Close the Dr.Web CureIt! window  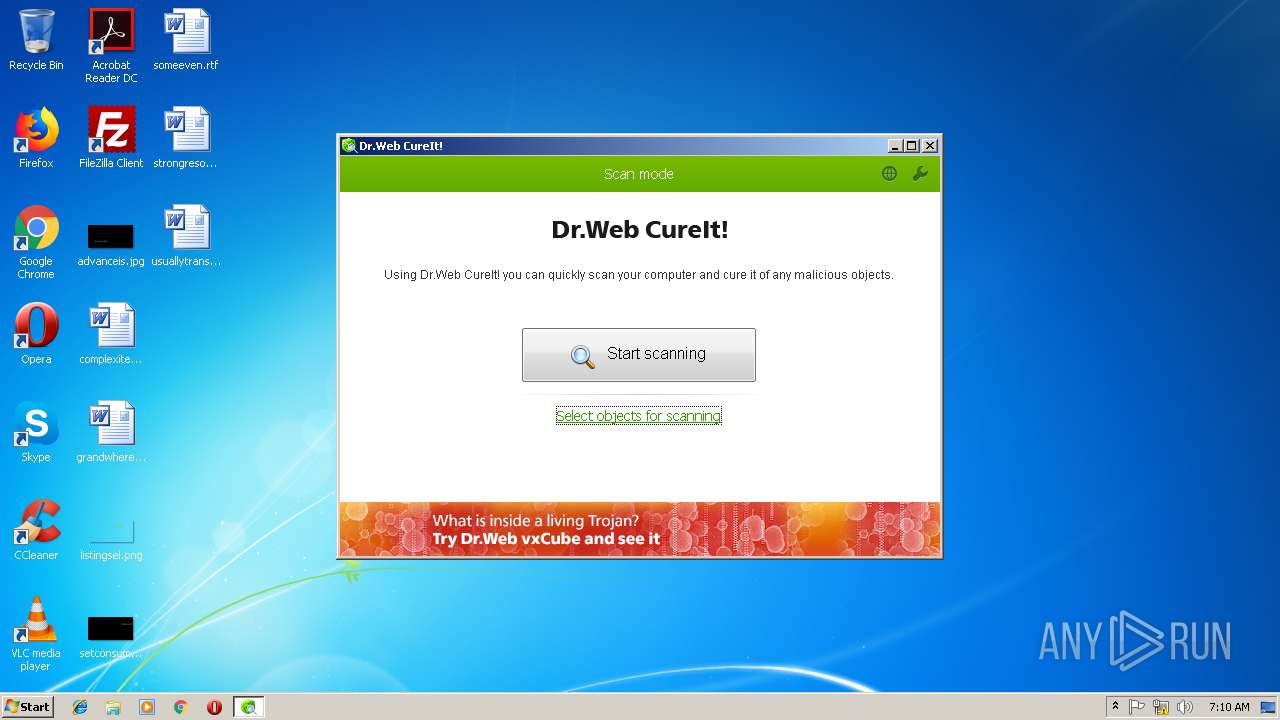tap(929, 145)
